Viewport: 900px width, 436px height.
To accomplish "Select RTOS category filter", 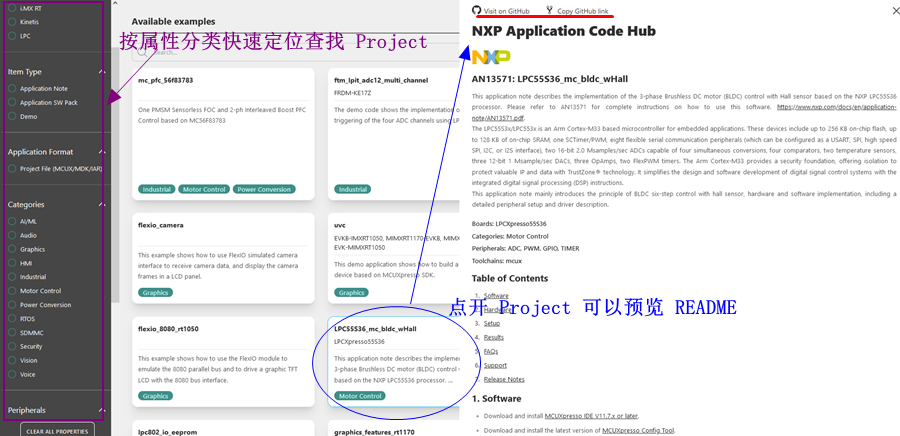I will coord(13,318).
